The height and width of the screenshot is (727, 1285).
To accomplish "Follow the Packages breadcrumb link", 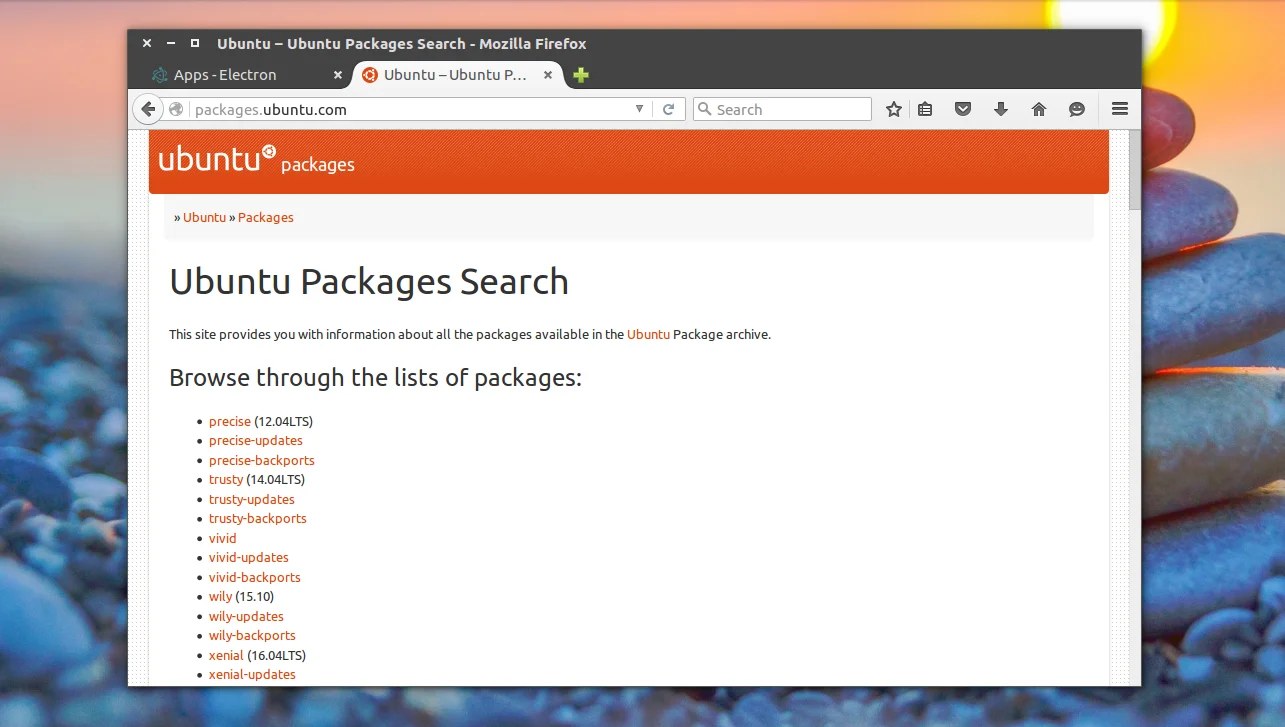I will point(266,217).
